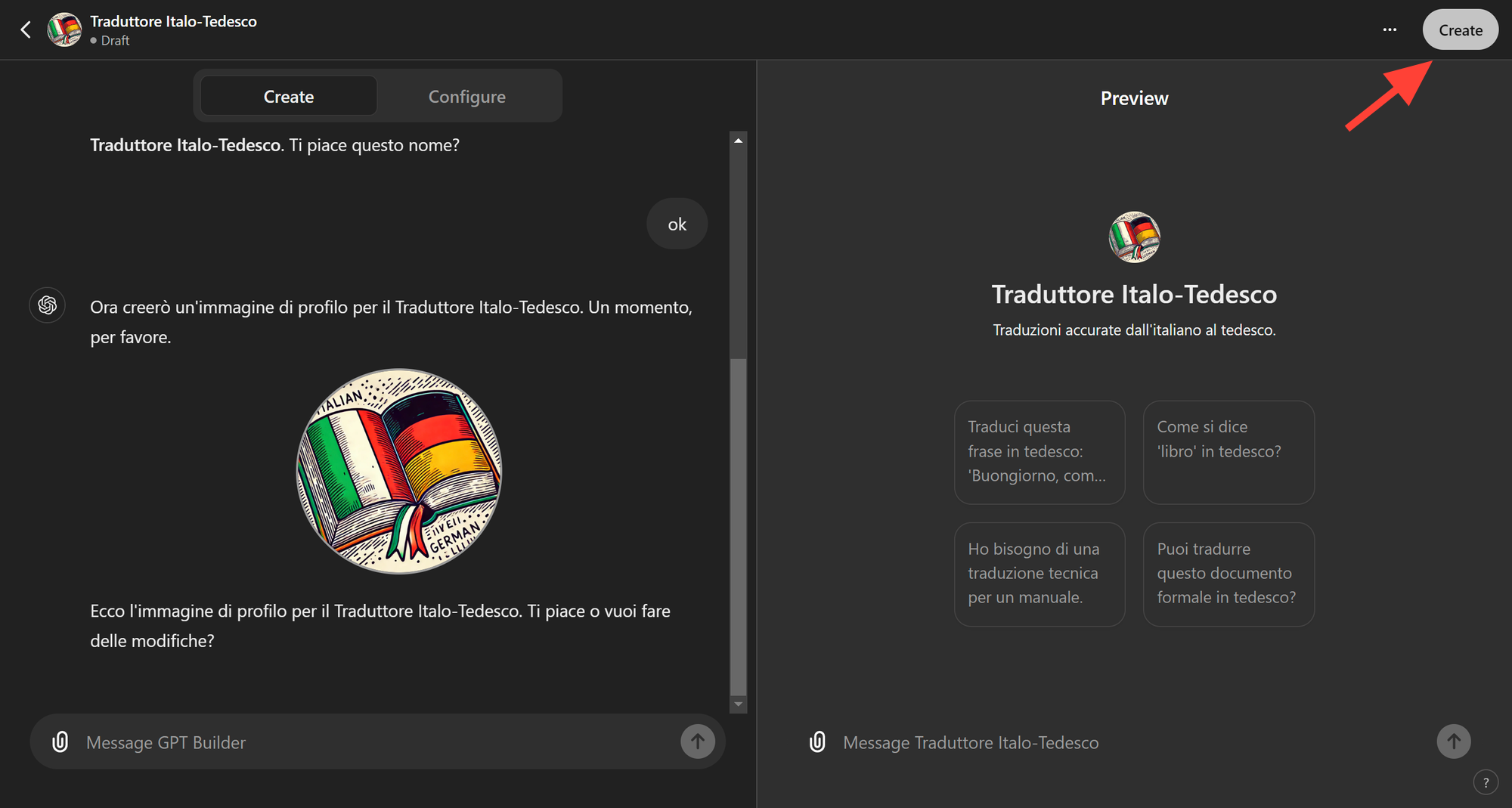This screenshot has height=808, width=1512.
Task: Click the Preview profile avatar image
Action: [x=1134, y=237]
